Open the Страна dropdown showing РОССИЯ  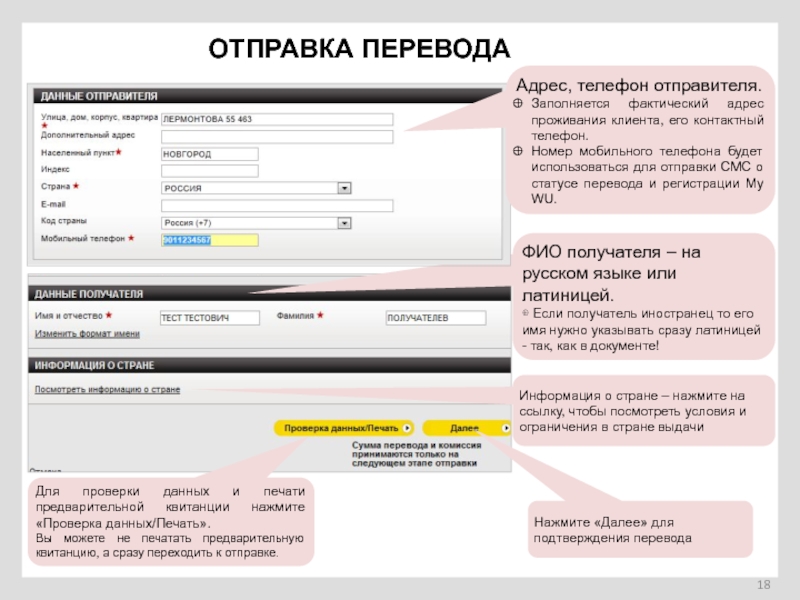click(x=256, y=188)
